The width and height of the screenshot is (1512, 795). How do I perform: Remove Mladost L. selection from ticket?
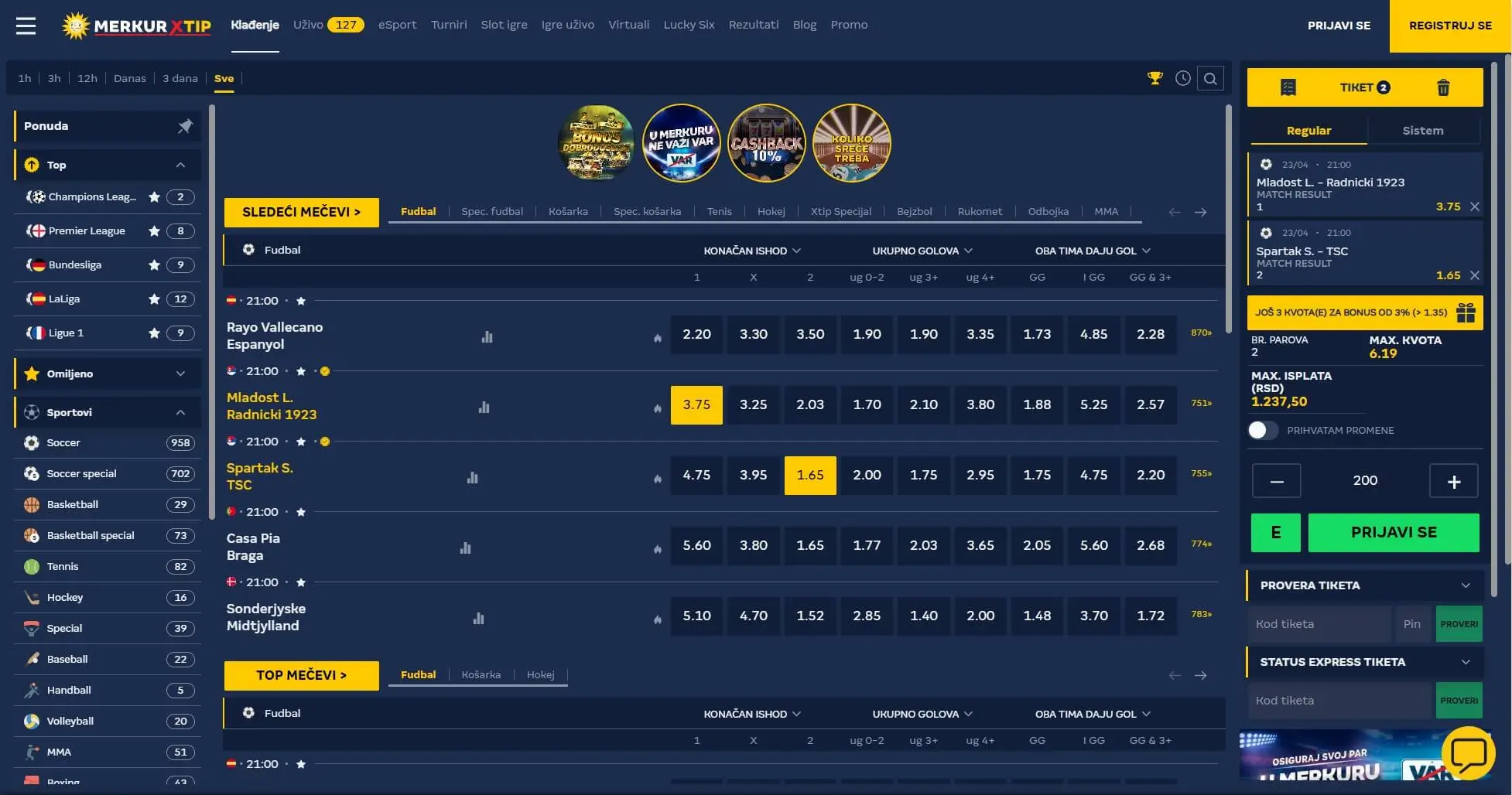1475,206
